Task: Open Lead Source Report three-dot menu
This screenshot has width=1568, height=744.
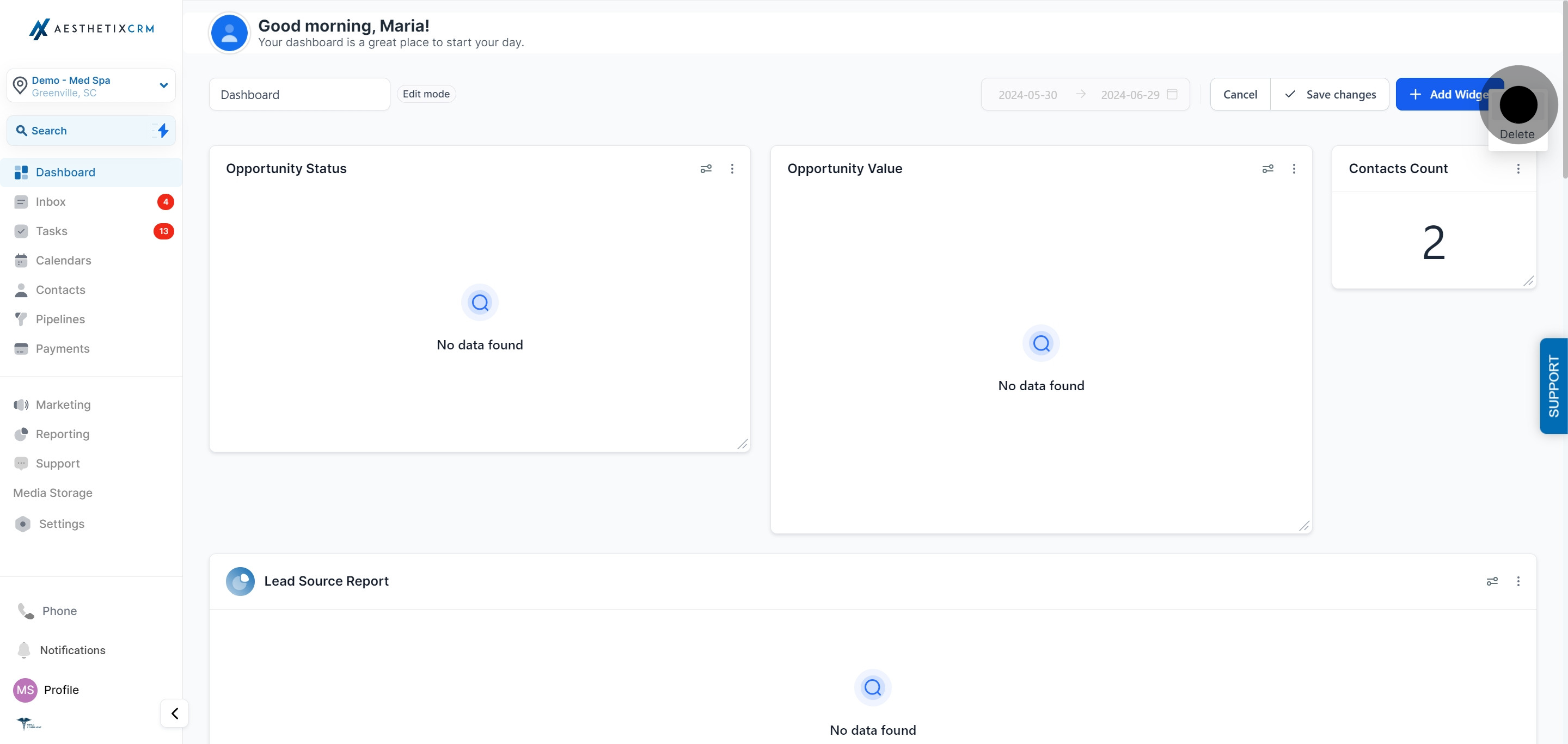Action: 1518,581
